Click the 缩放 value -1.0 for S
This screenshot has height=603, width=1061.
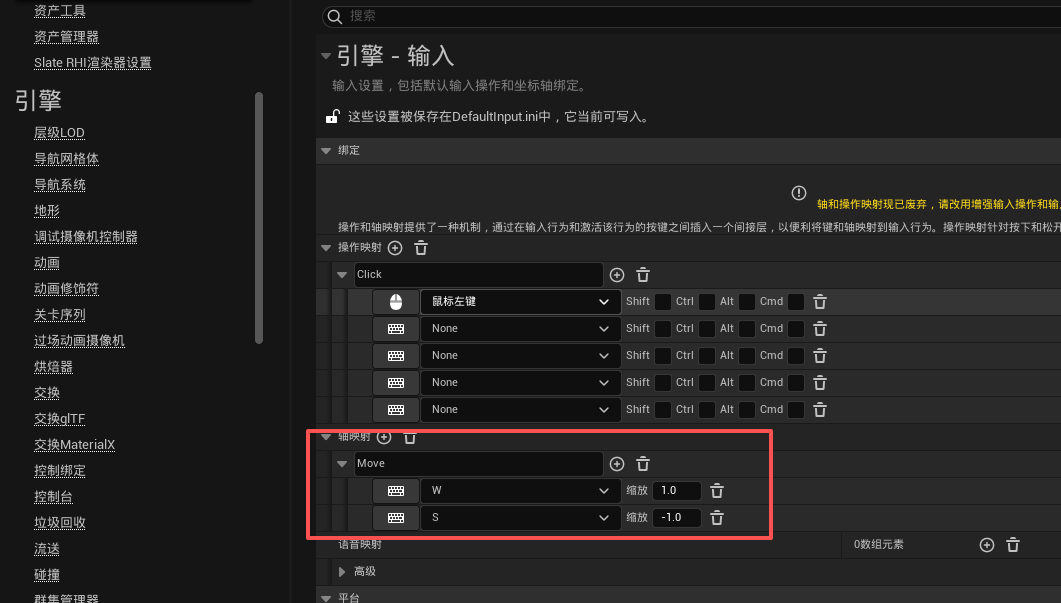click(677, 518)
